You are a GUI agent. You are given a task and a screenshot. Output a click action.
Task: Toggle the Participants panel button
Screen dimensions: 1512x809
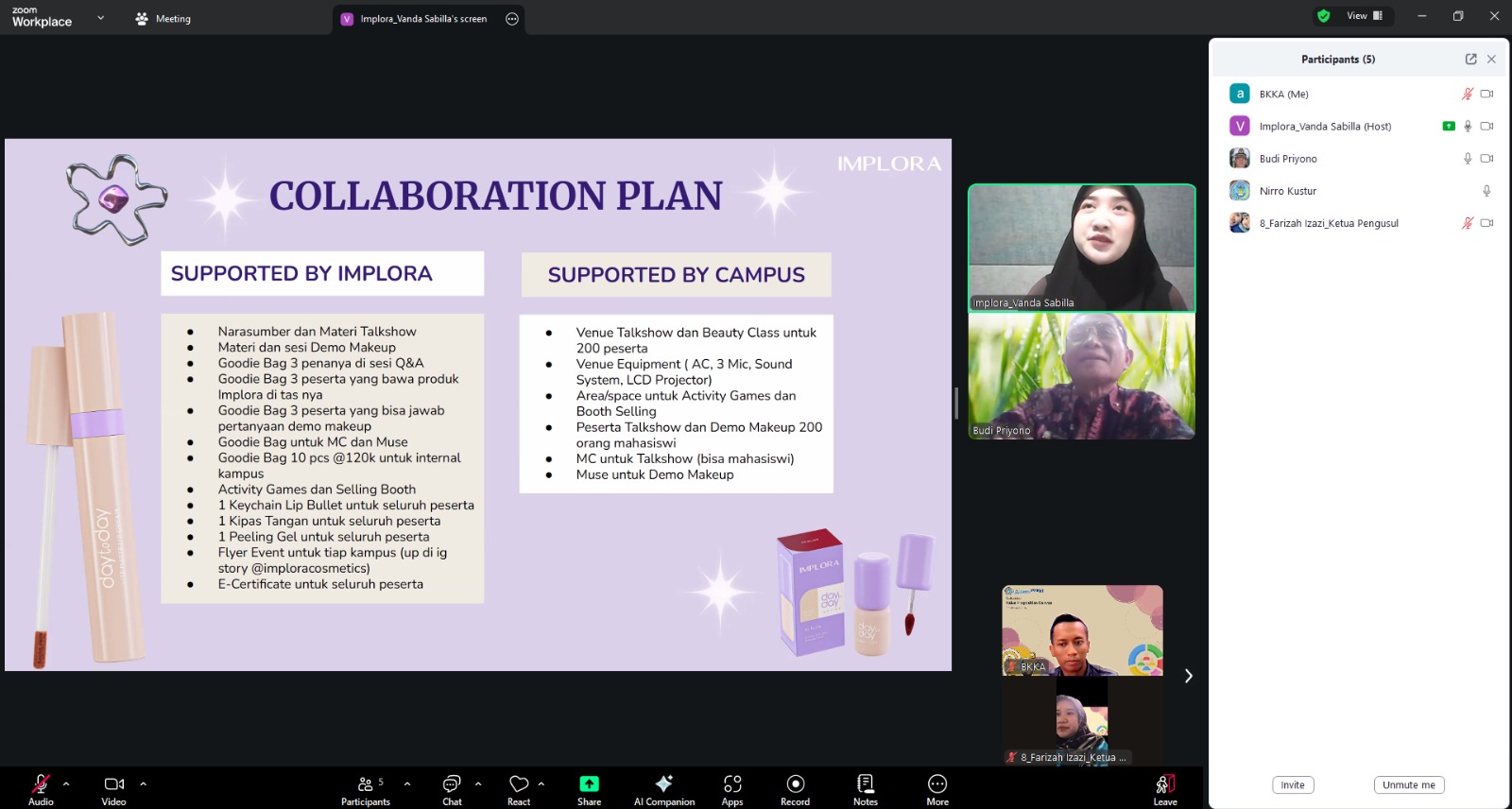(366, 789)
